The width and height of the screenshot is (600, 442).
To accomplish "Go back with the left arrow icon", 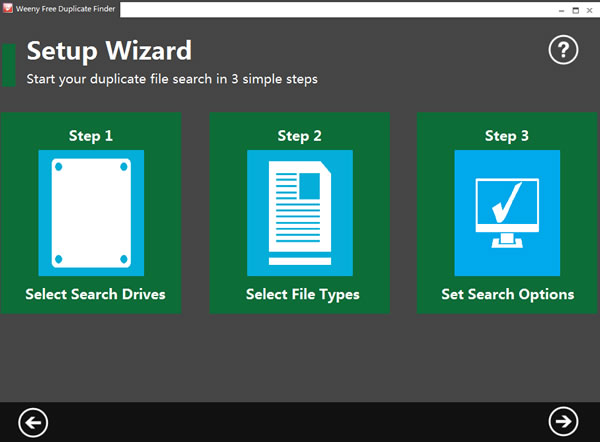I will pyautogui.click(x=33, y=422).
